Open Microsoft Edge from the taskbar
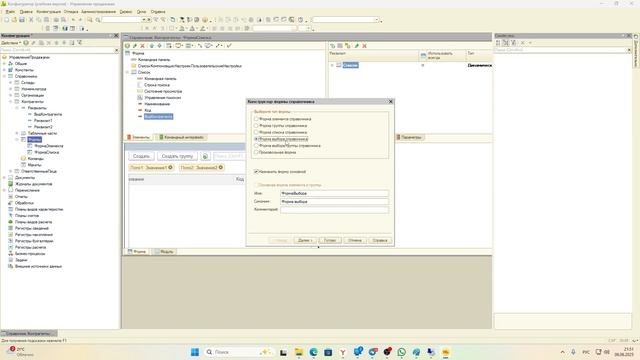The image size is (640, 360). [x=313, y=352]
